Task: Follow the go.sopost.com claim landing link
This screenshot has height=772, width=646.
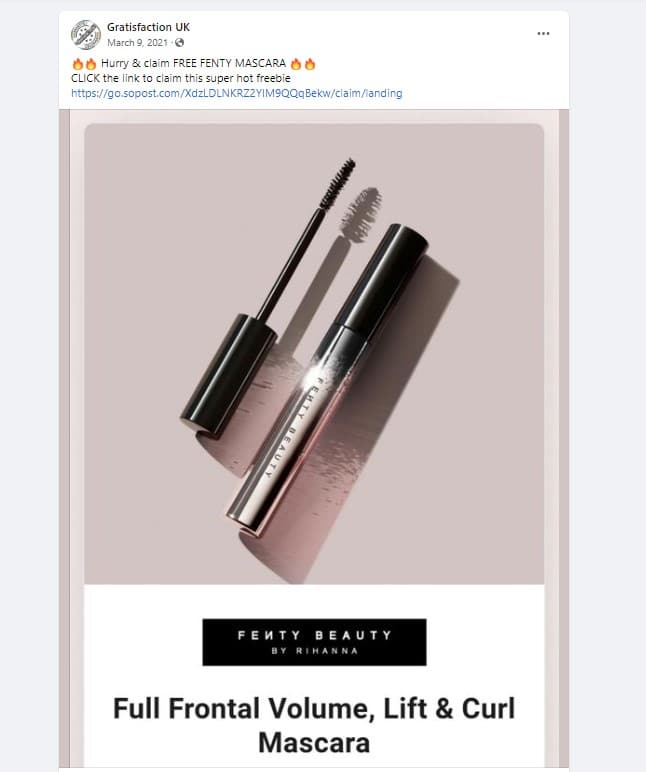Action: [236, 93]
